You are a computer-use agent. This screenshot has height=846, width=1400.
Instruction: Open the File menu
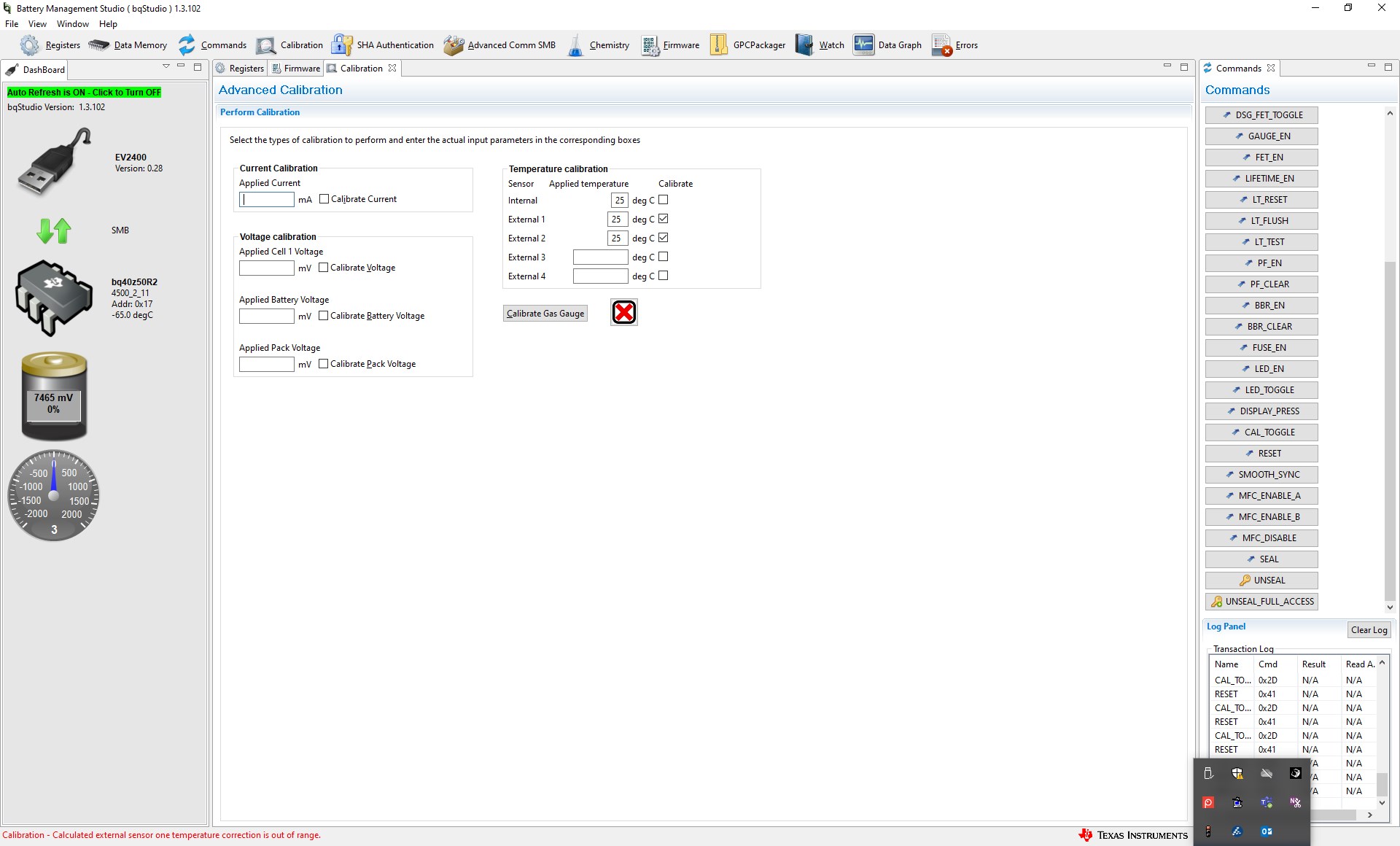coord(12,24)
